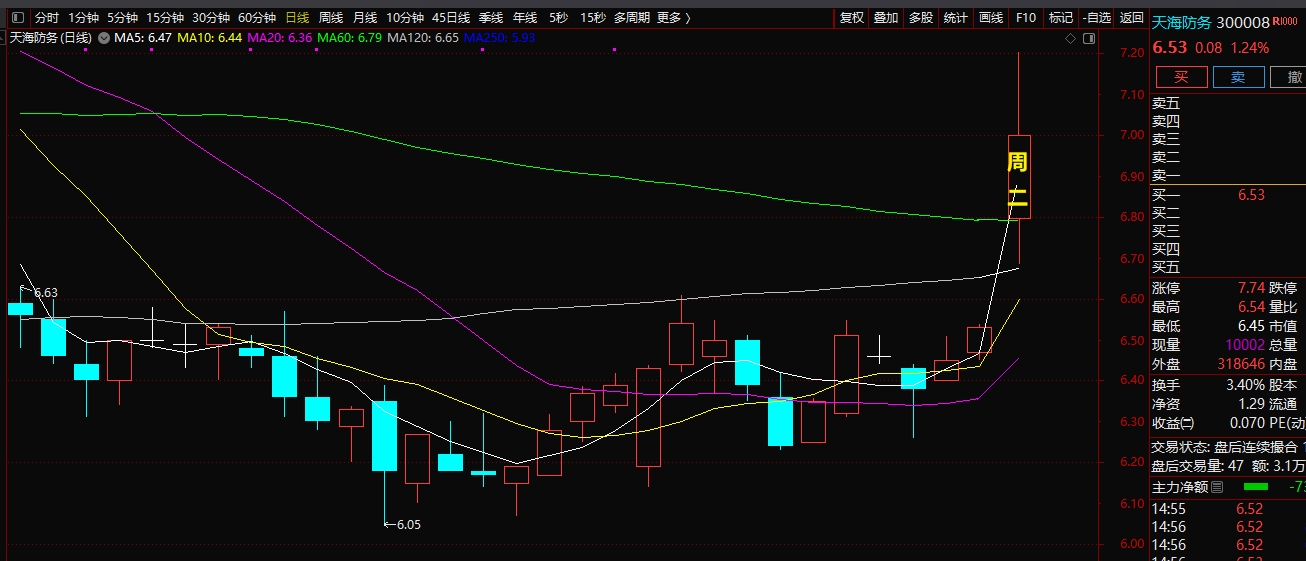Viewport: 1306px width, 561px height.
Task: Click the yellow MA10: 6.44 label
Action: click(x=210, y=38)
